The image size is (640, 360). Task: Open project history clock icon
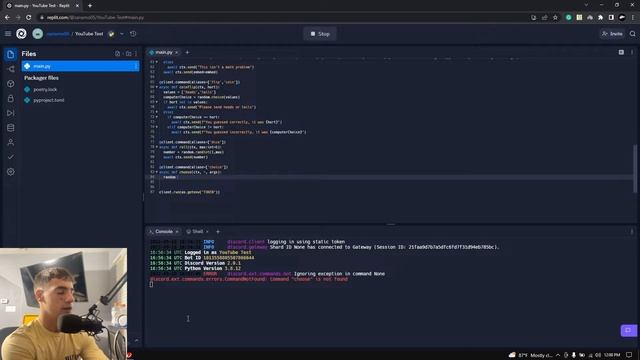point(133,33)
